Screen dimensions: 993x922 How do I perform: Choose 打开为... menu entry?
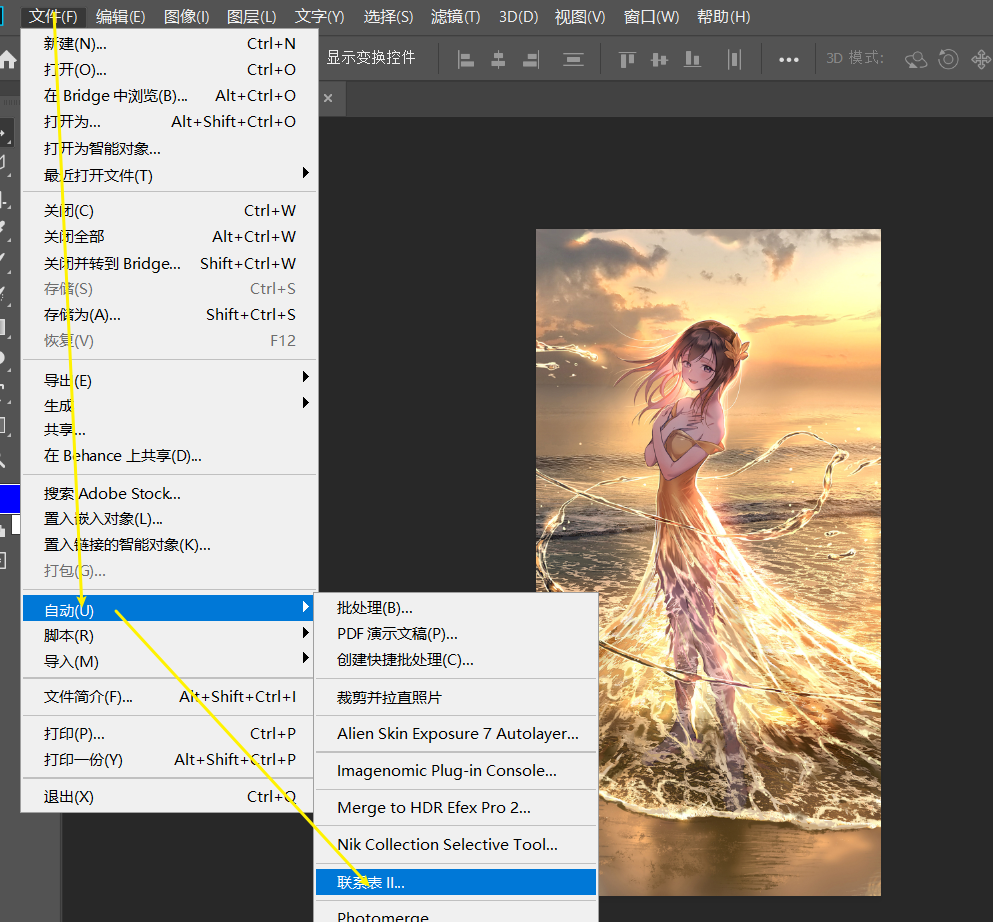pos(169,122)
